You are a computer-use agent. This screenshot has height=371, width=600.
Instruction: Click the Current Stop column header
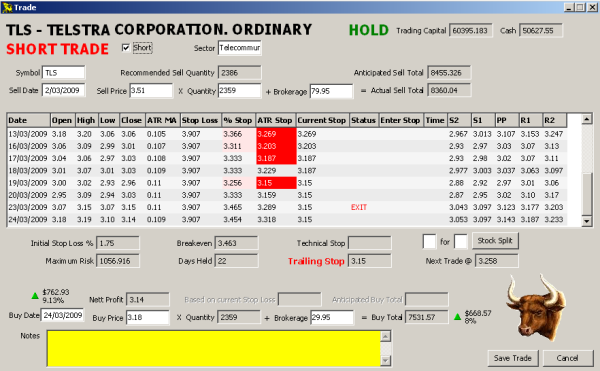coord(323,120)
